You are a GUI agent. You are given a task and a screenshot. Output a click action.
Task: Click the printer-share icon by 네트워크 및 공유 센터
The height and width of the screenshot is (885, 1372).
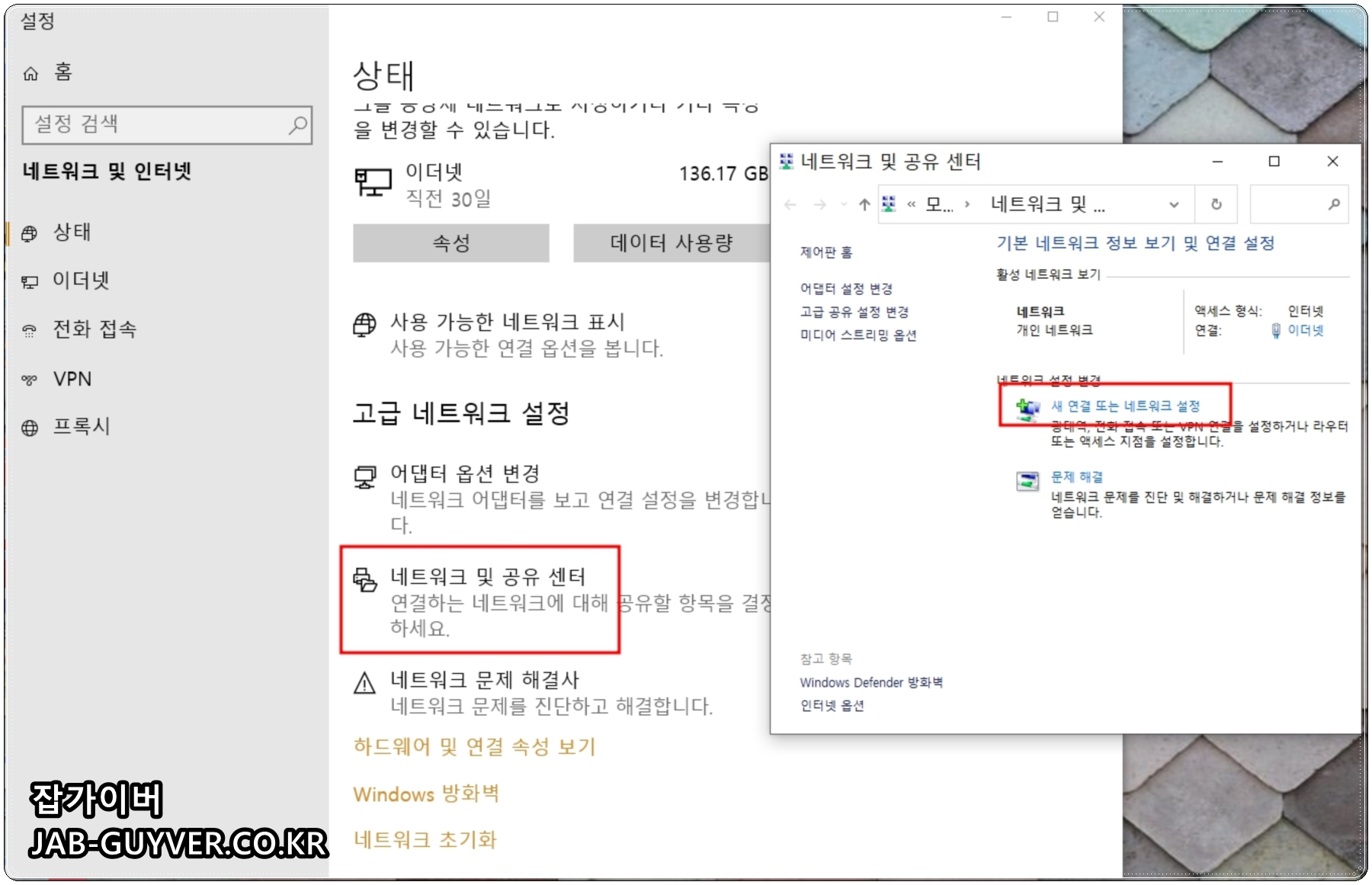pos(365,579)
